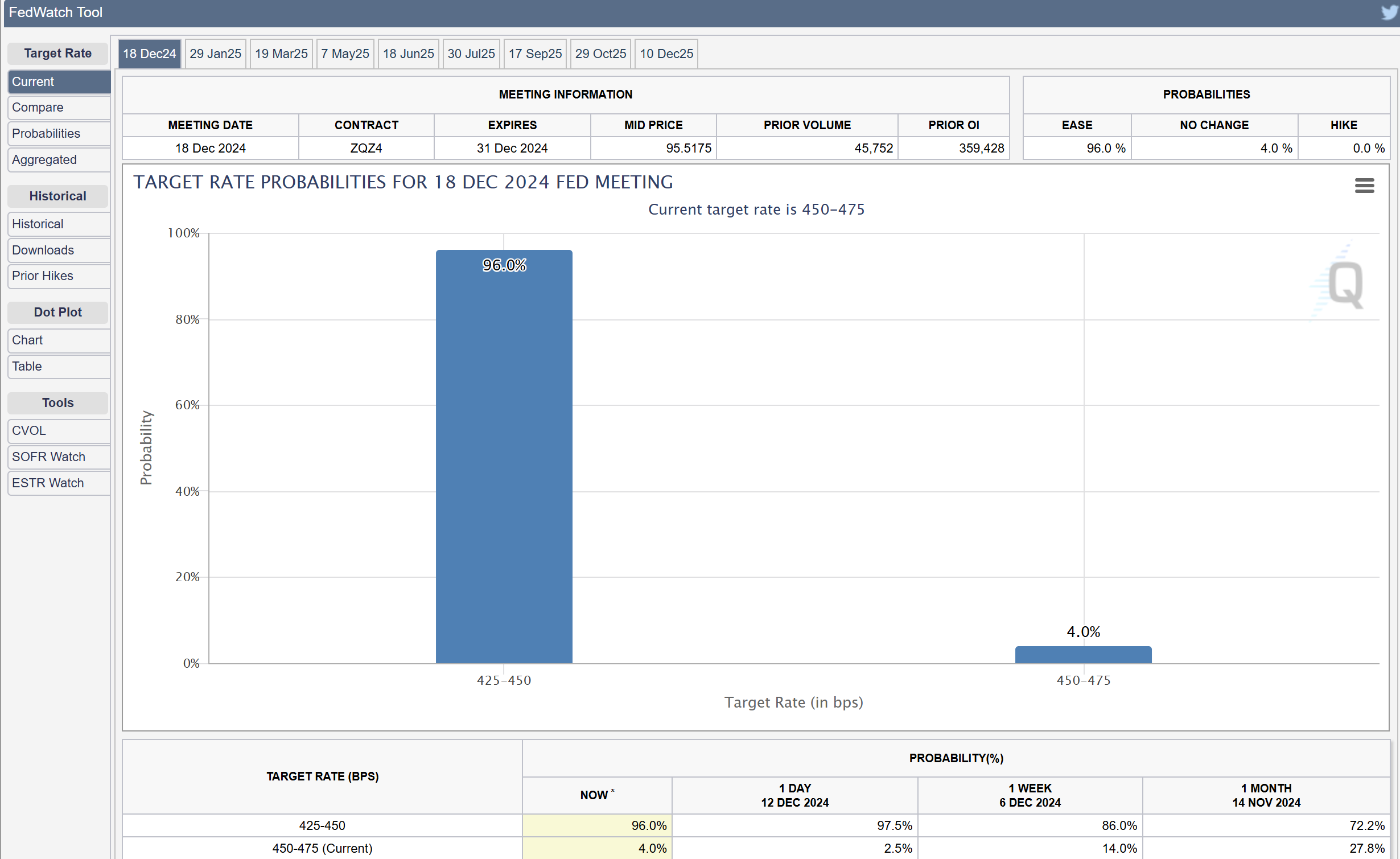
Task: Select Dot Plot Chart view
Action: [27, 340]
